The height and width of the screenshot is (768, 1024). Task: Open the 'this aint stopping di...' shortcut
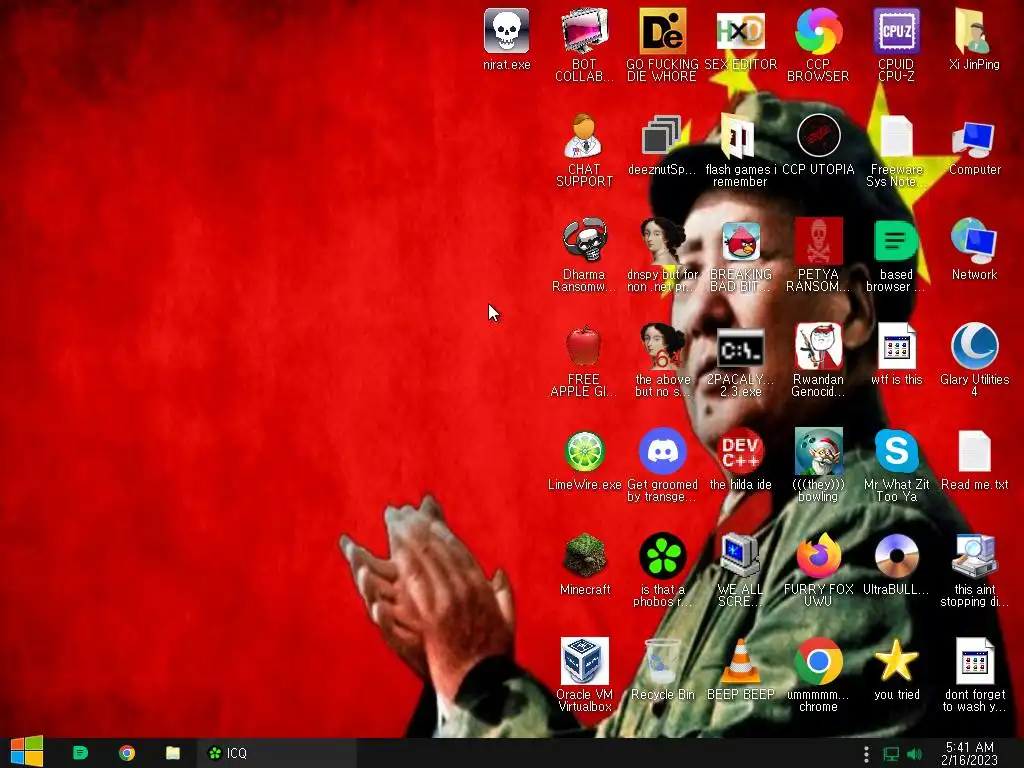click(974, 556)
